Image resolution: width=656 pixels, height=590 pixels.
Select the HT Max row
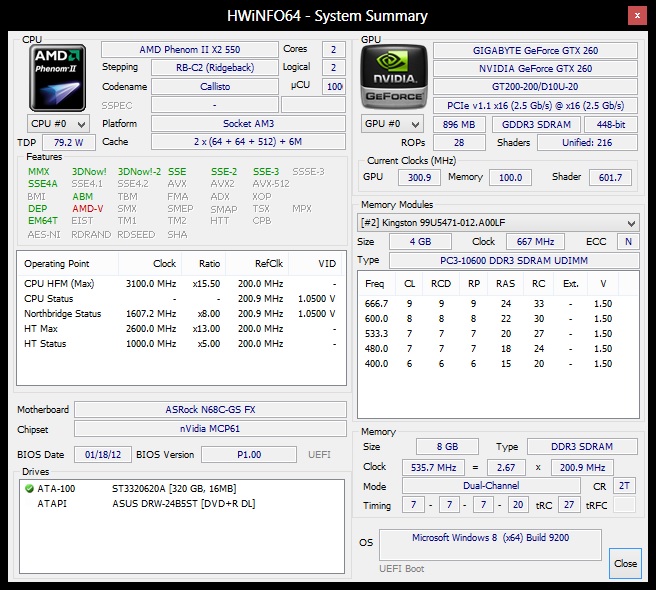180,328
